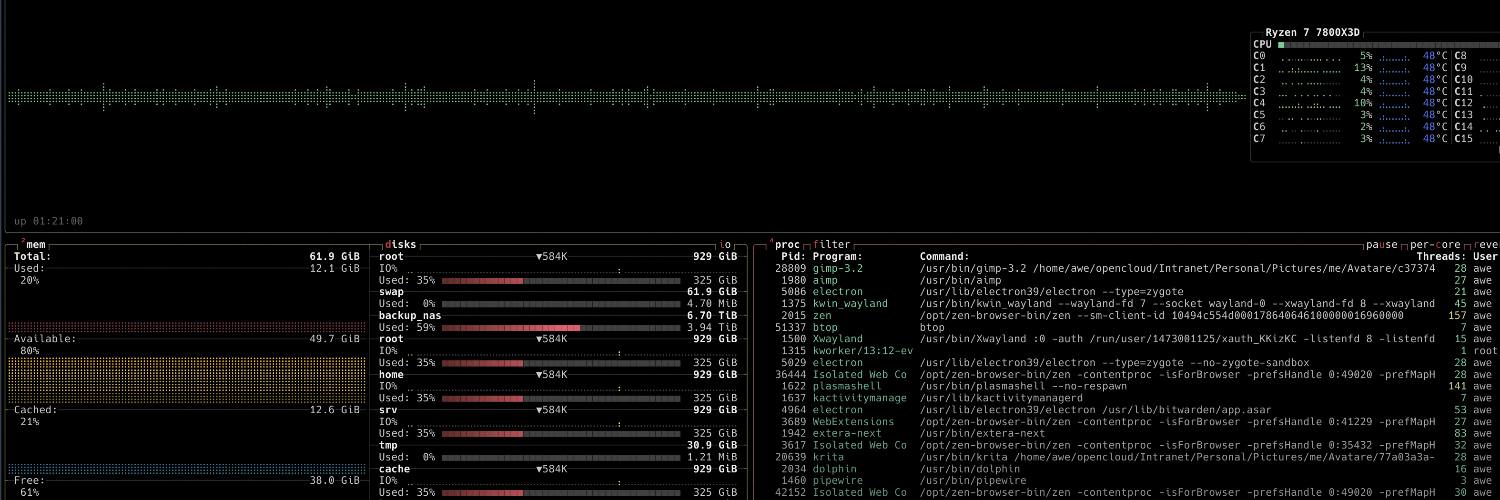Click the Available: 49.7 GiB line
The width and height of the screenshot is (1500, 500).
click(x=186, y=339)
